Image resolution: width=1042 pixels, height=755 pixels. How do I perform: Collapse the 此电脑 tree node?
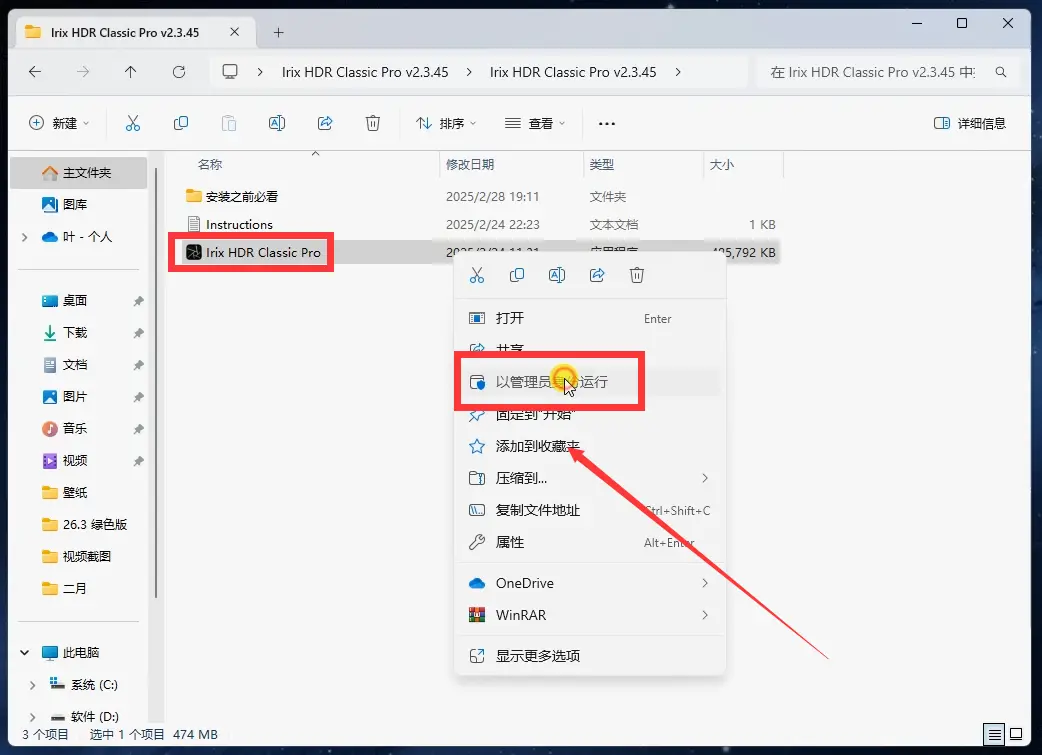25,653
